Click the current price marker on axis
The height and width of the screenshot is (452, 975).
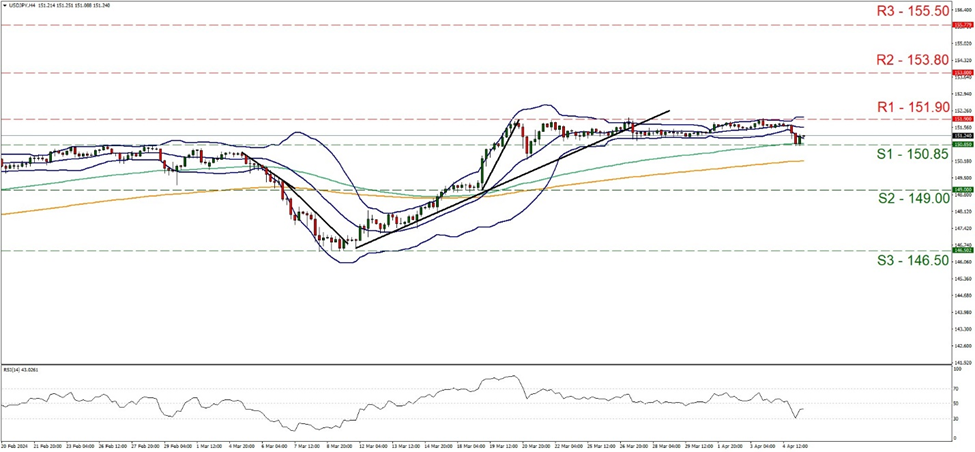(961, 135)
